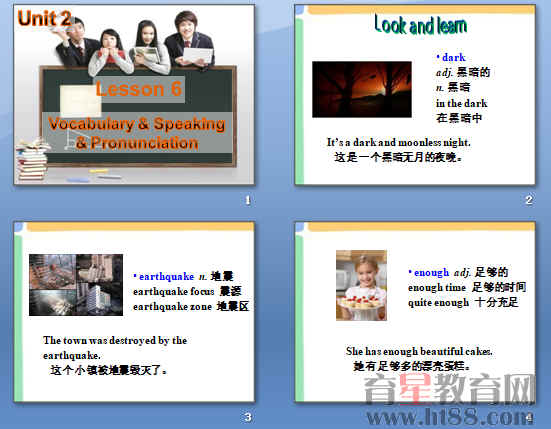Click the blue word 'earthquake'
The width and height of the screenshot is (551, 429).
tap(167, 277)
